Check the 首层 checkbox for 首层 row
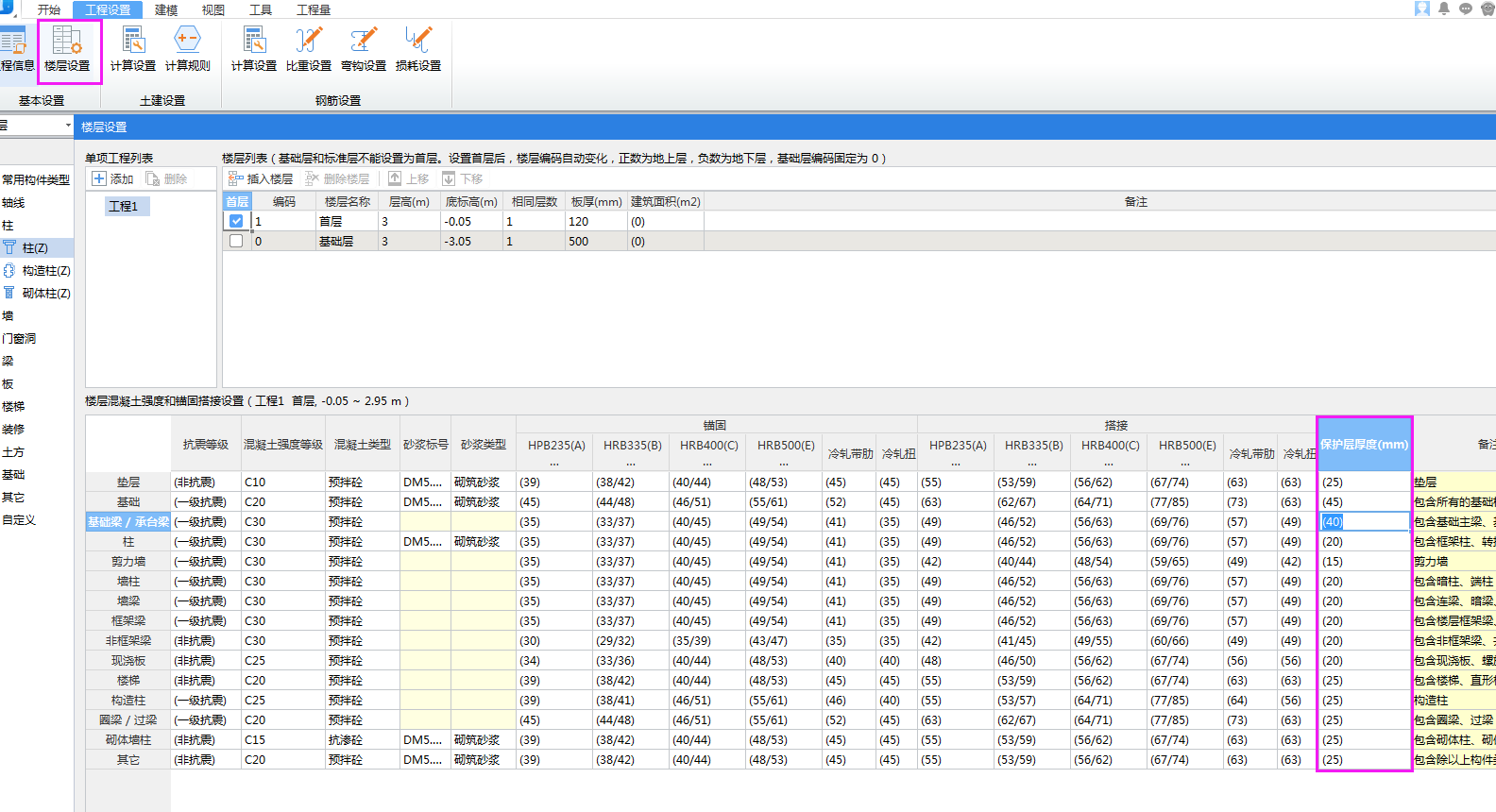Image resolution: width=1496 pixels, height=812 pixels. tap(236, 221)
